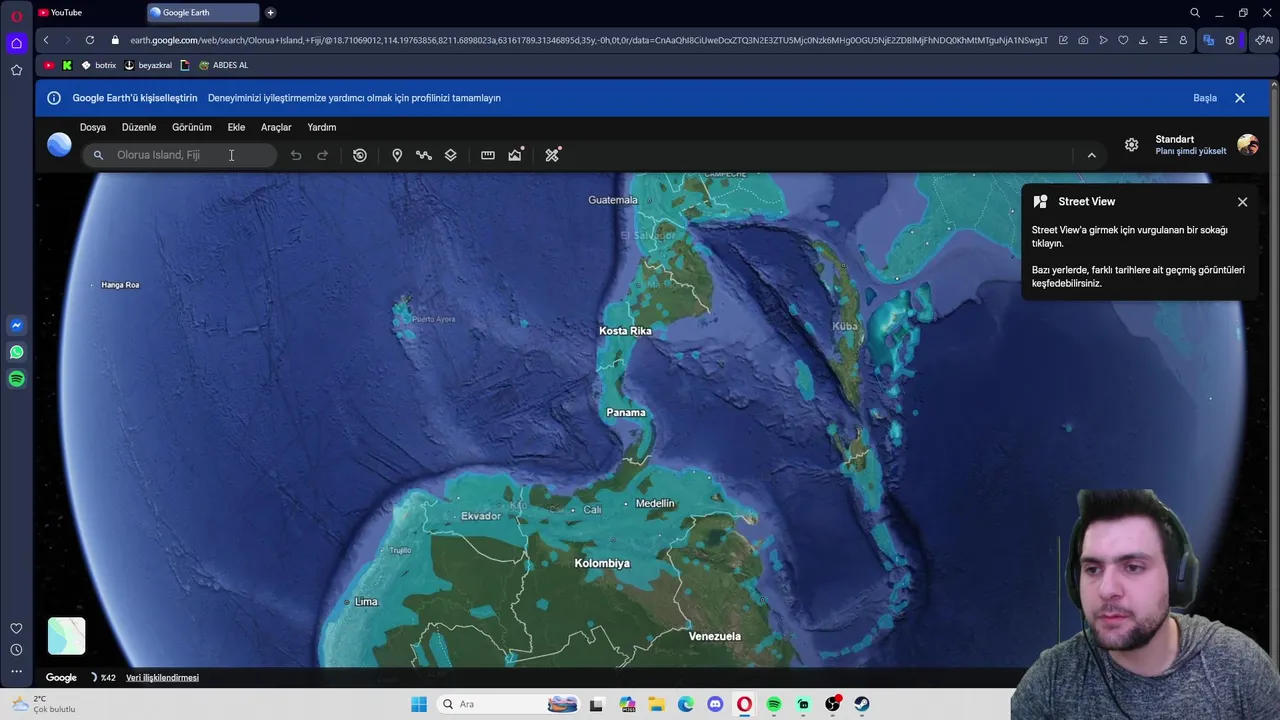Open browser downloads icon
1280x720 pixels.
tap(1143, 40)
